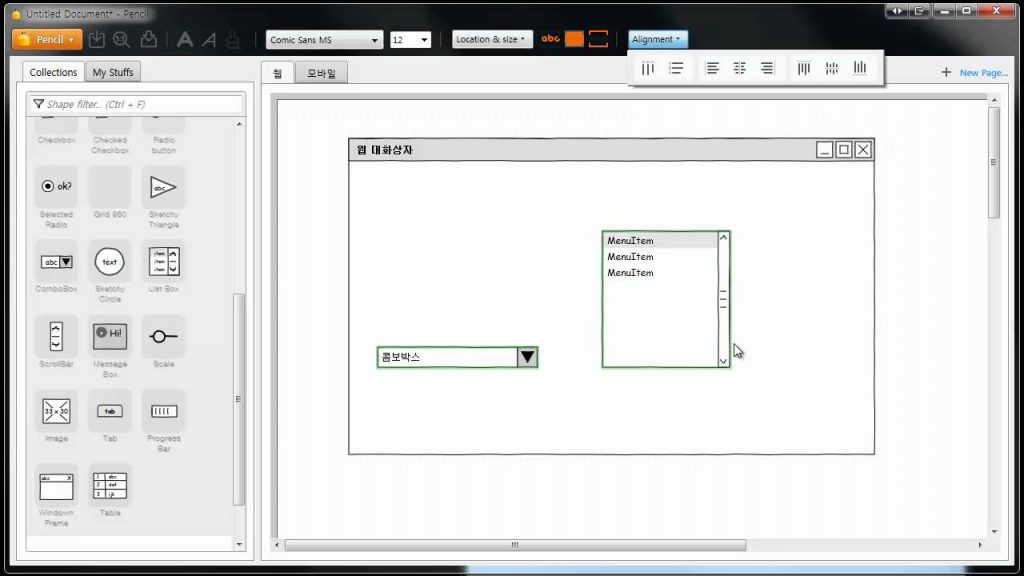1024x576 pixels.
Task: Click the plus icon beside New Page
Action: 946,72
